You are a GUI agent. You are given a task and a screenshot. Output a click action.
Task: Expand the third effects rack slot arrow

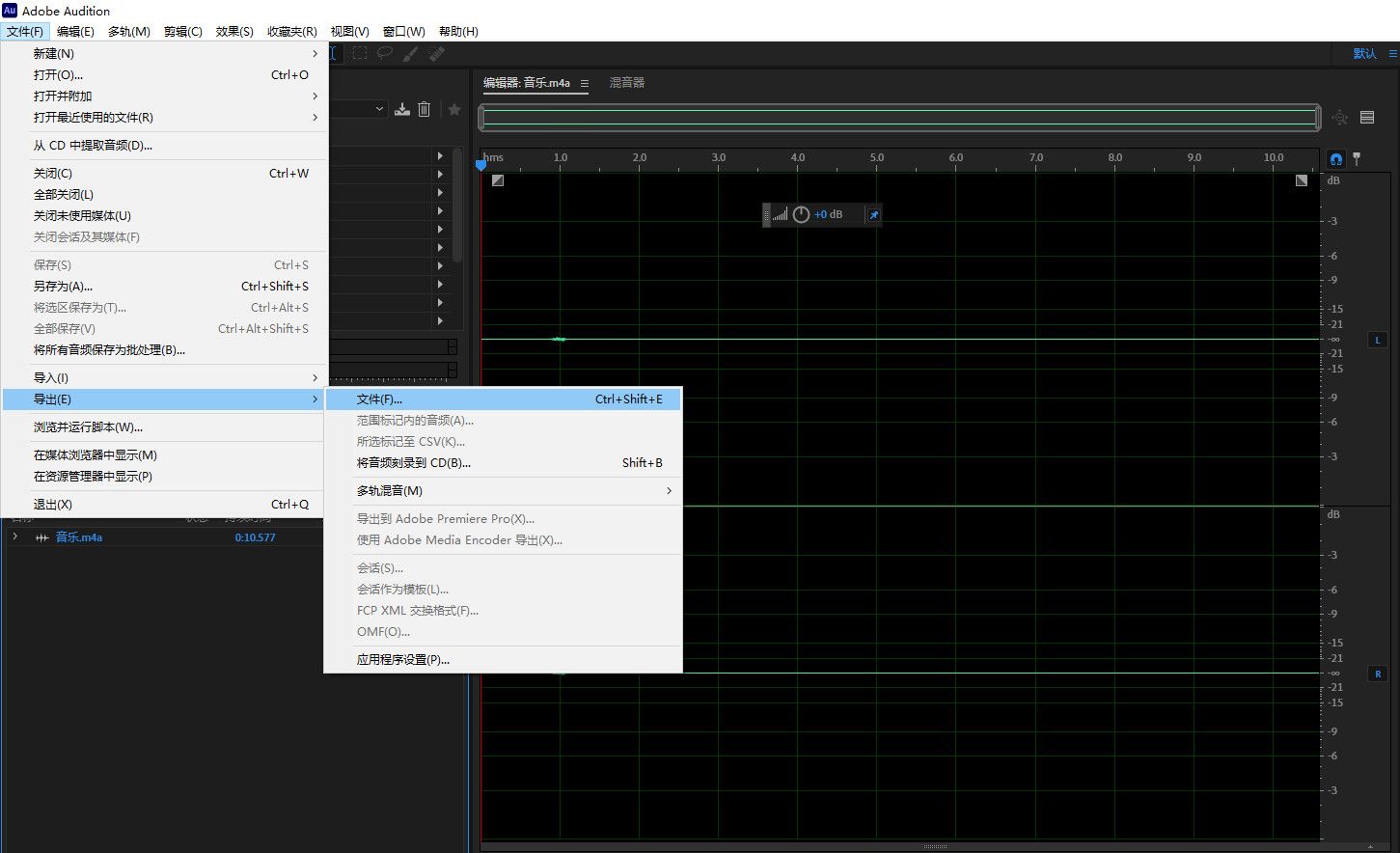[440, 192]
